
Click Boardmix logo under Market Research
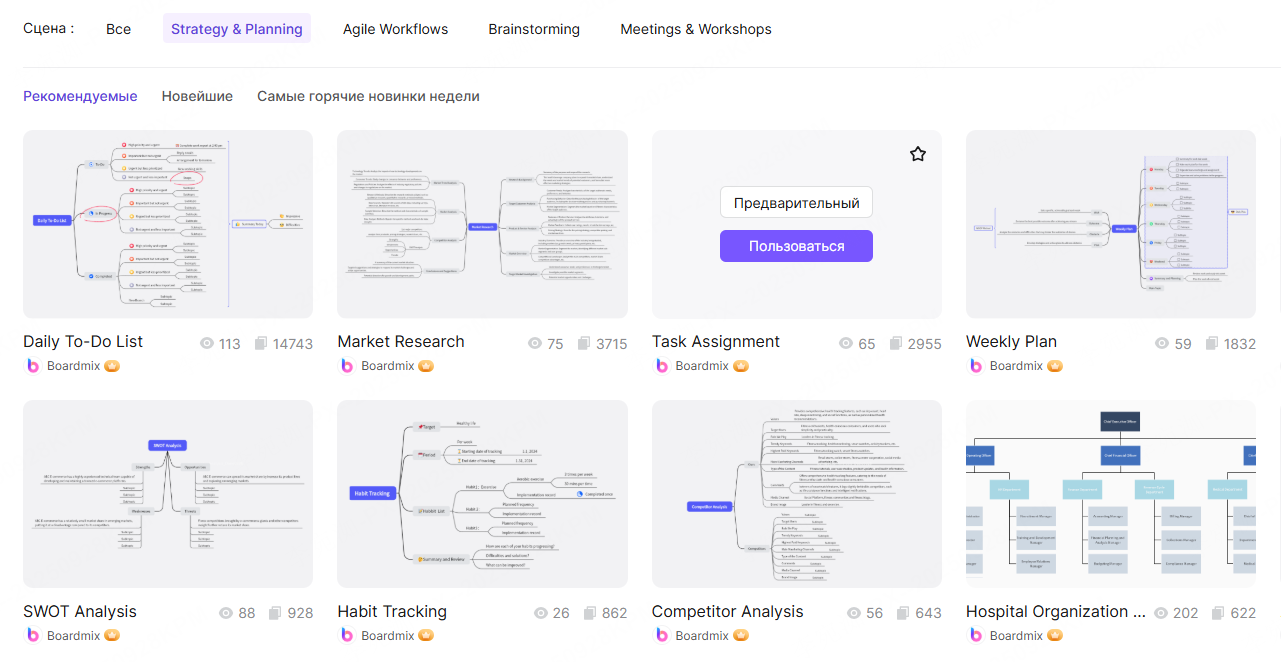pos(347,366)
